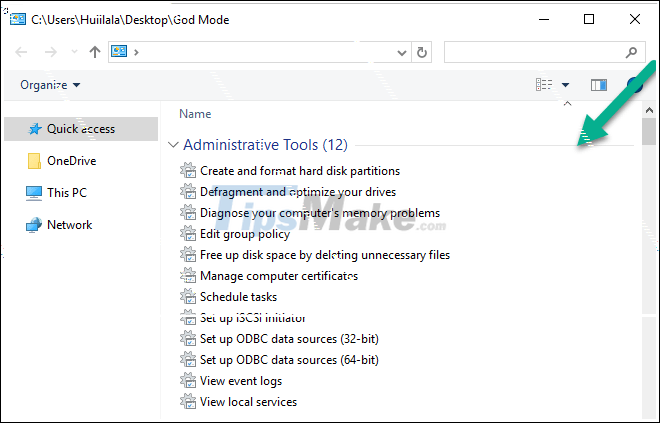Viewport: 660px width, 423px height.
Task: Click the scrollbar up arrow
Action: (649, 110)
